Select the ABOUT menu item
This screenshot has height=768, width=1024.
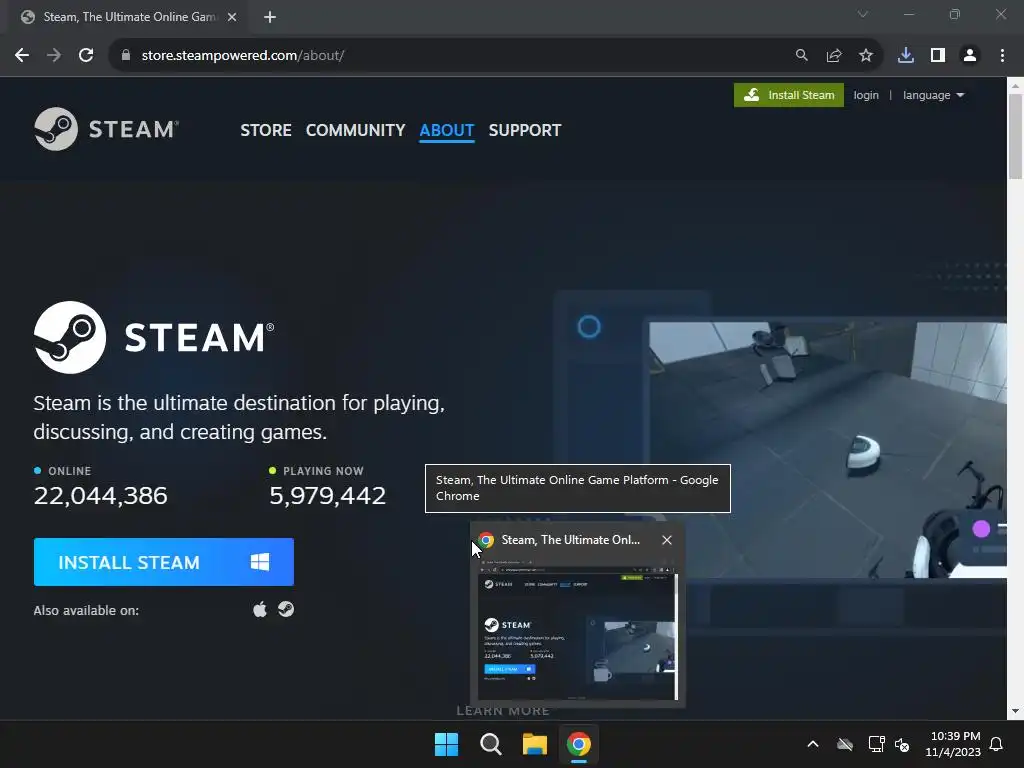(447, 131)
